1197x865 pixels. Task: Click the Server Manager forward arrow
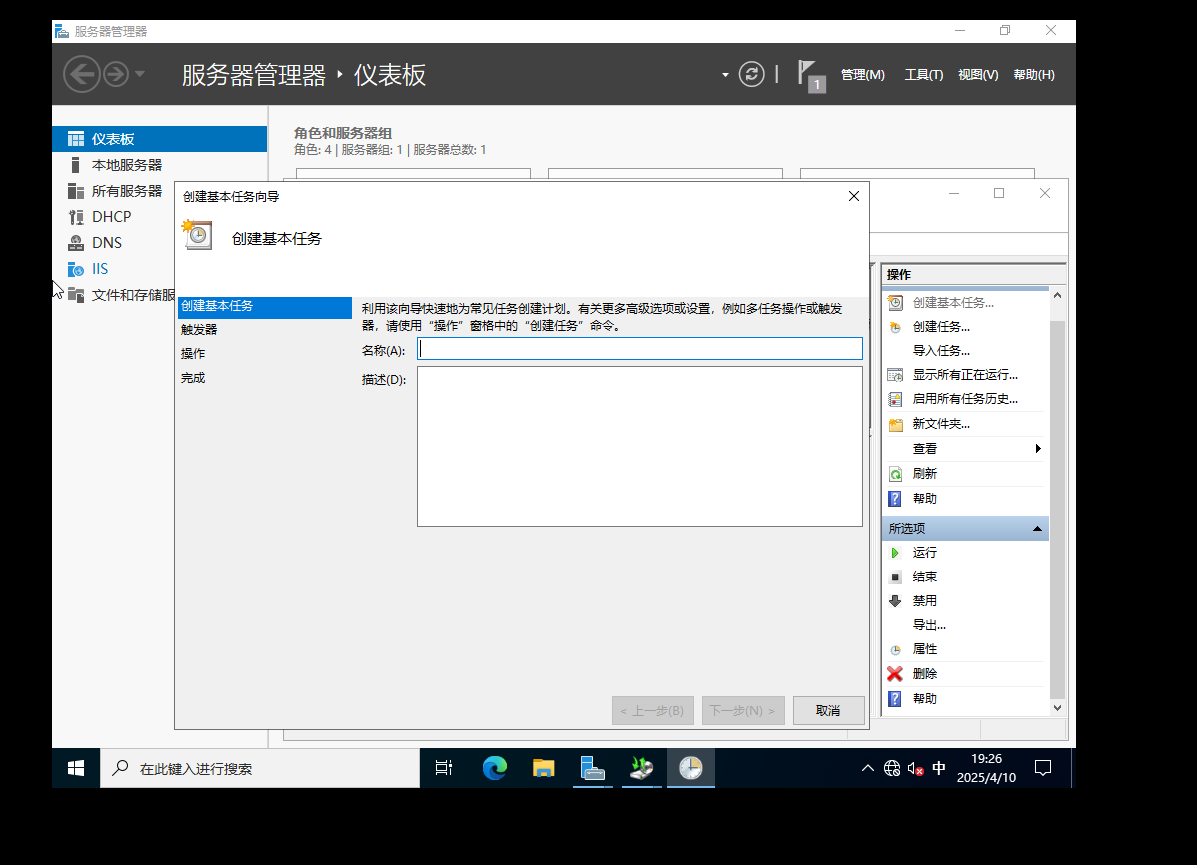[x=116, y=74]
